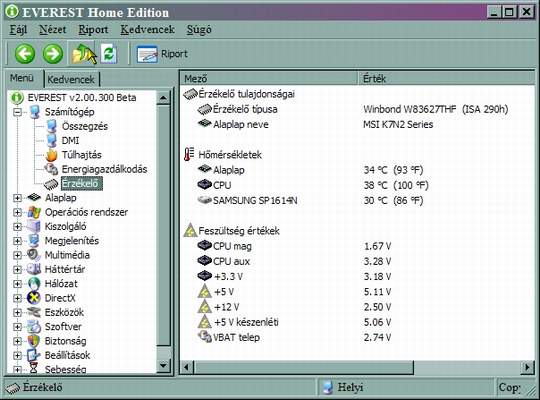Select Összegzés in the tree
The image size is (540, 400).
click(x=85, y=126)
